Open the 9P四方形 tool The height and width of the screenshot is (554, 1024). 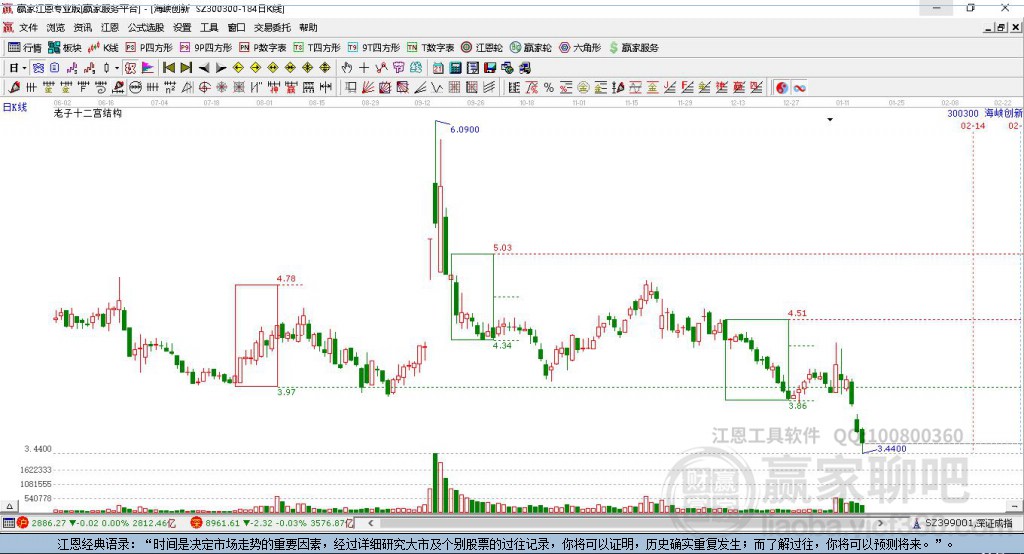coord(206,48)
